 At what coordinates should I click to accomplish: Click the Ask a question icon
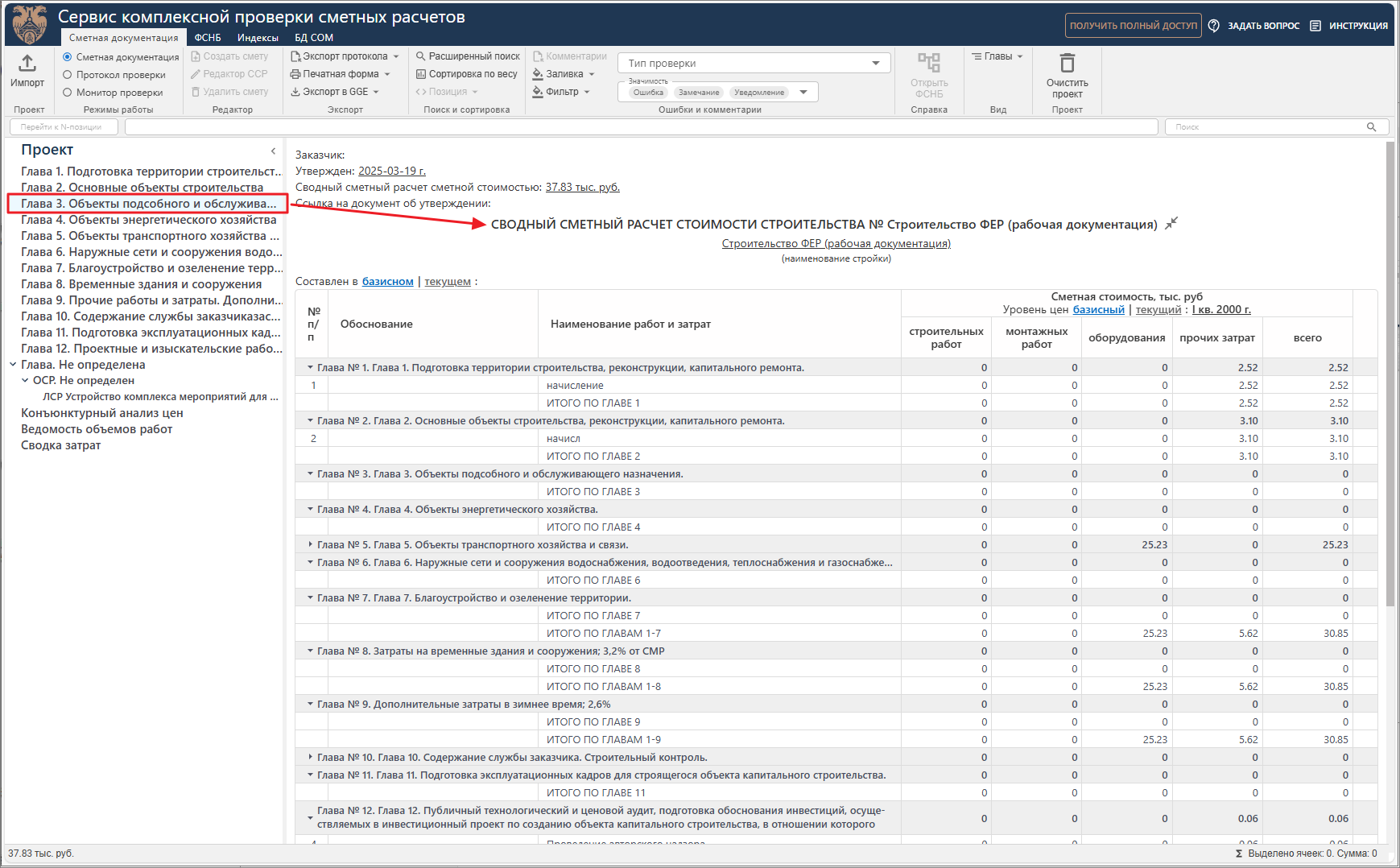click(1214, 26)
